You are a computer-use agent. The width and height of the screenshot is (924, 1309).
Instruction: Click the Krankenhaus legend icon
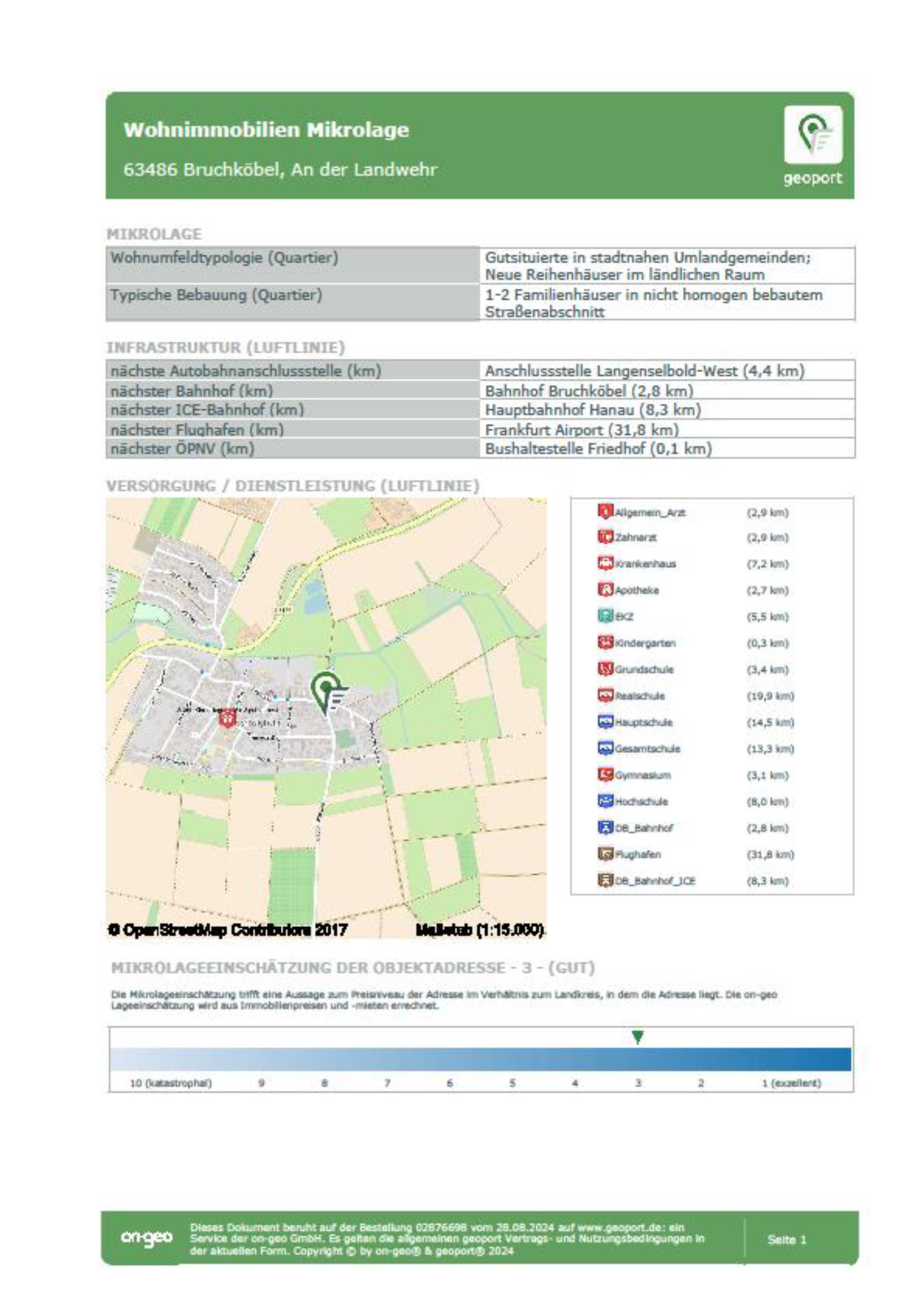pyautogui.click(x=604, y=563)
